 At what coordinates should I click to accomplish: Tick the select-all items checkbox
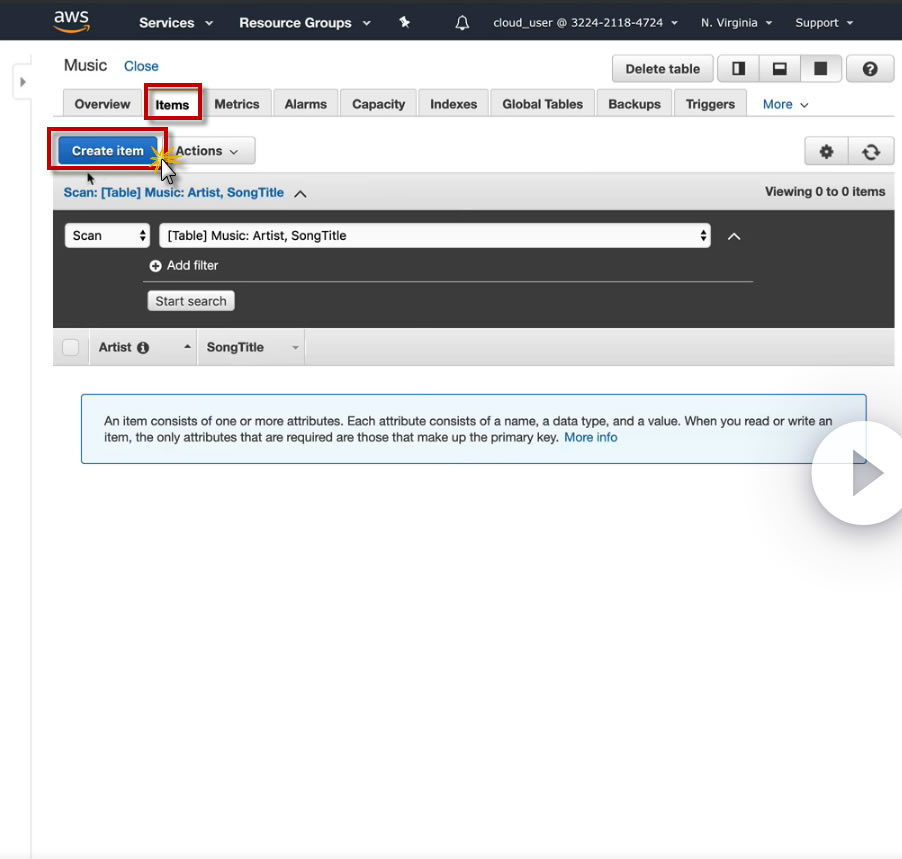coord(71,347)
